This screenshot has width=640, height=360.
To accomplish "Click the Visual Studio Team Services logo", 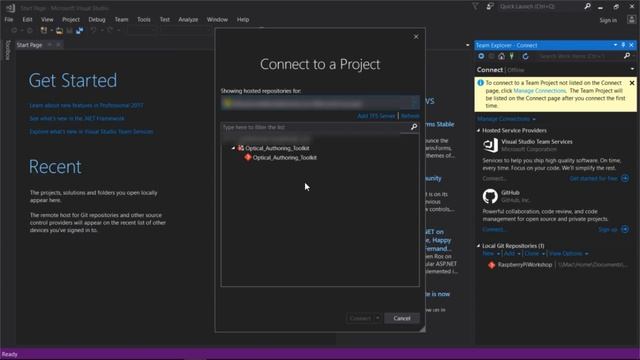I will point(490,145).
